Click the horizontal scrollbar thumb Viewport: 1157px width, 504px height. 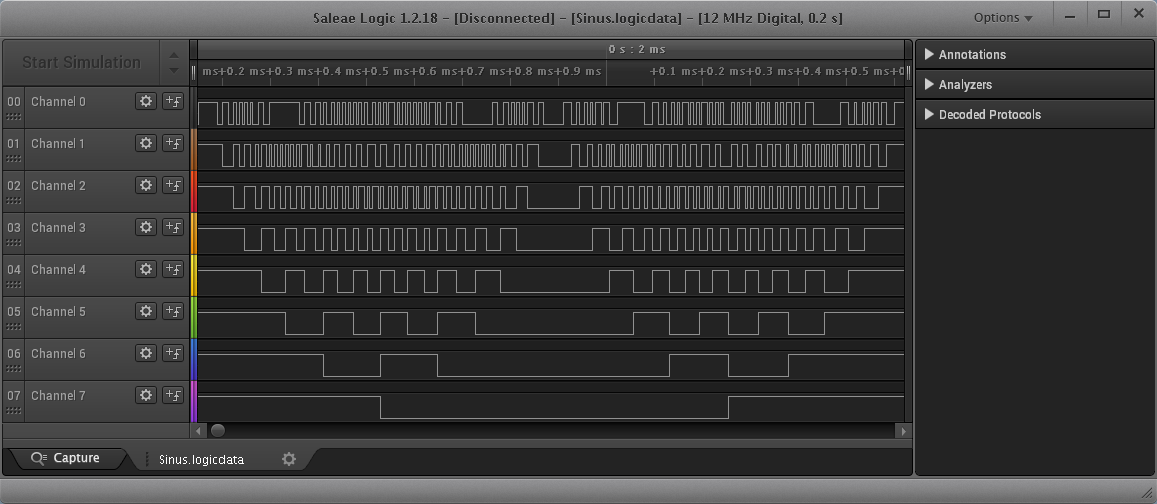(x=218, y=430)
